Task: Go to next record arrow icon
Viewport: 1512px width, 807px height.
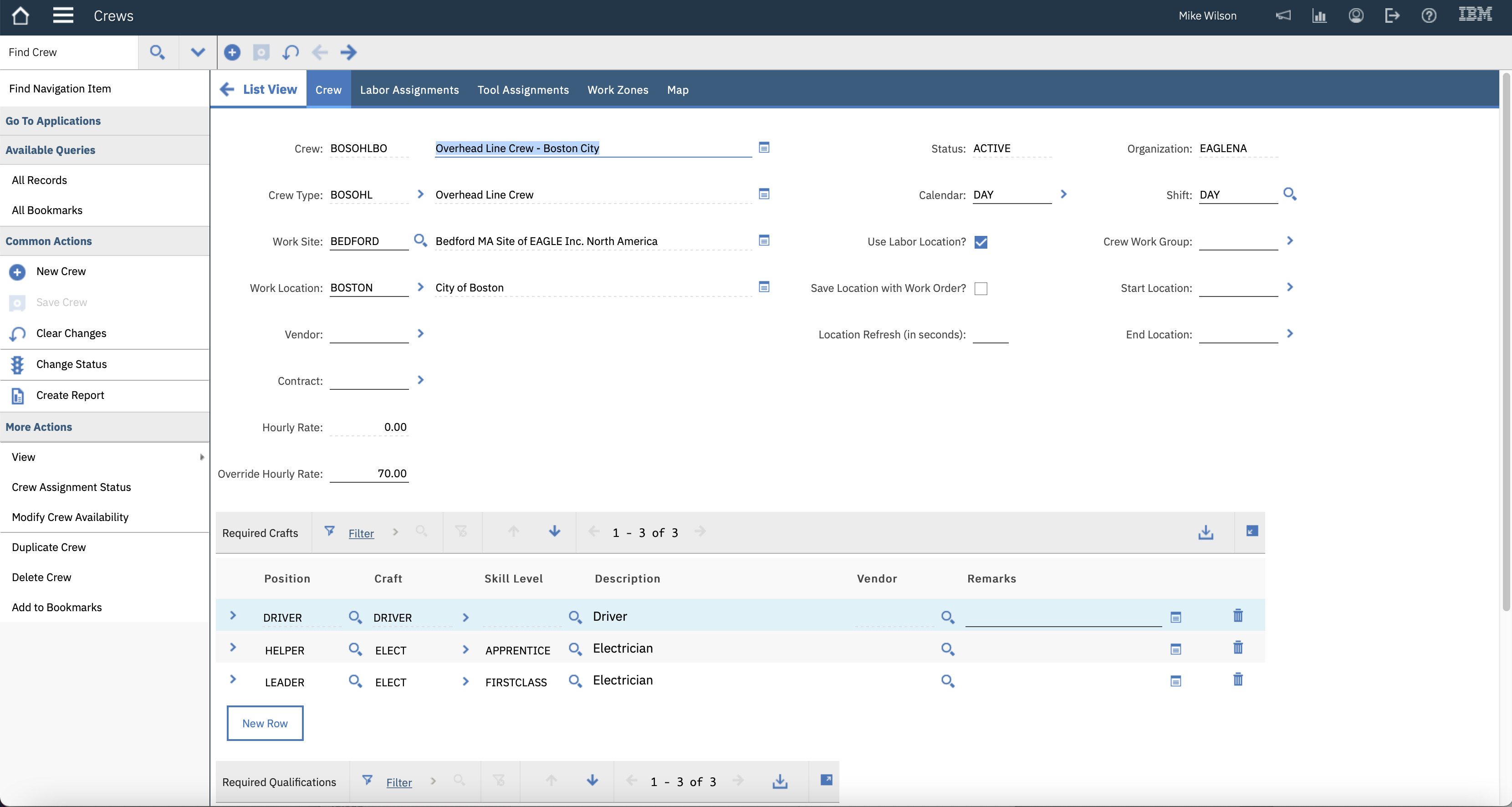Action: [349, 52]
